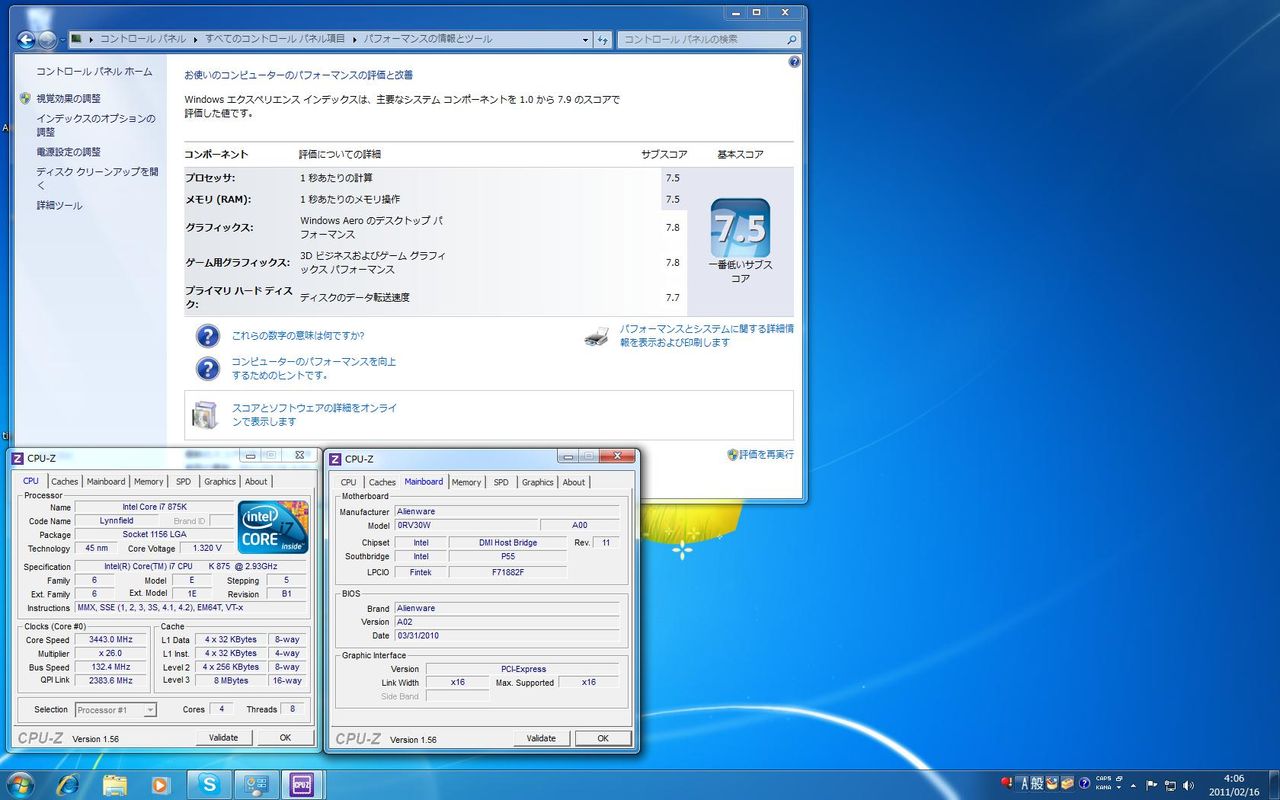Click the printer icon for detailed information
This screenshot has width=1280, height=800.
click(x=596, y=336)
